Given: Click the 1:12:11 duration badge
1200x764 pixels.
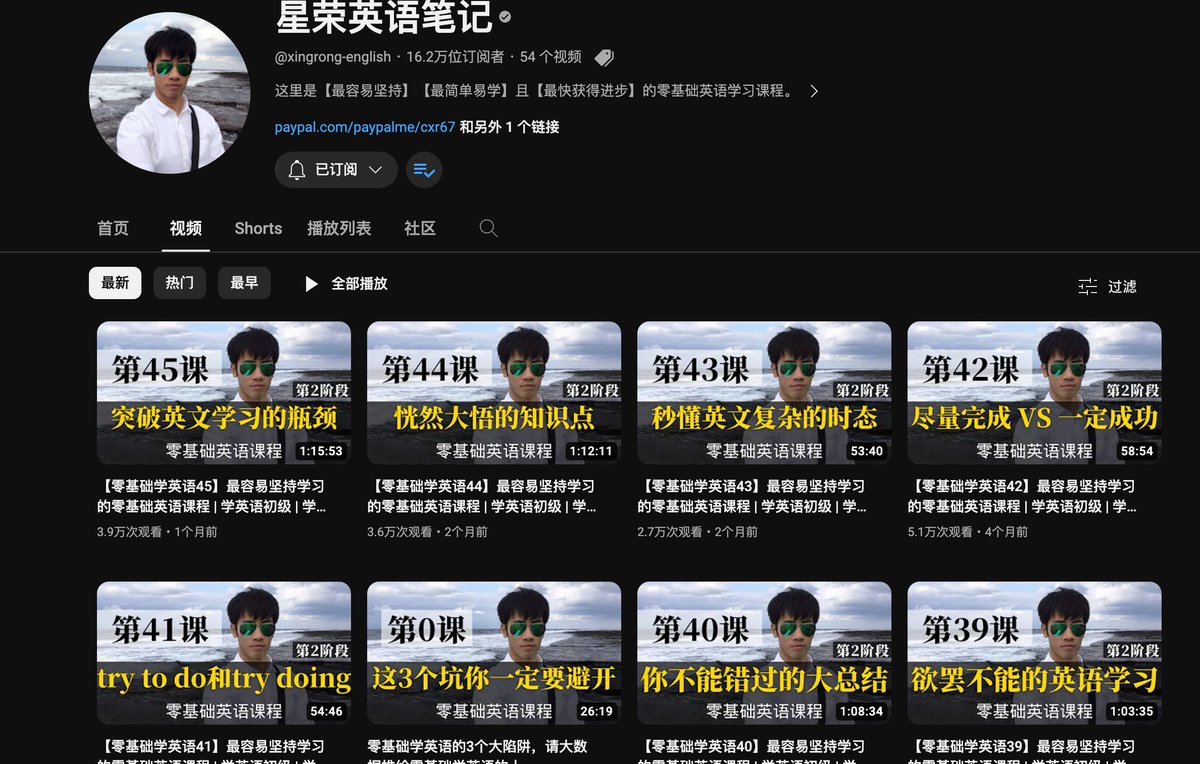Looking at the screenshot, I should (x=591, y=451).
